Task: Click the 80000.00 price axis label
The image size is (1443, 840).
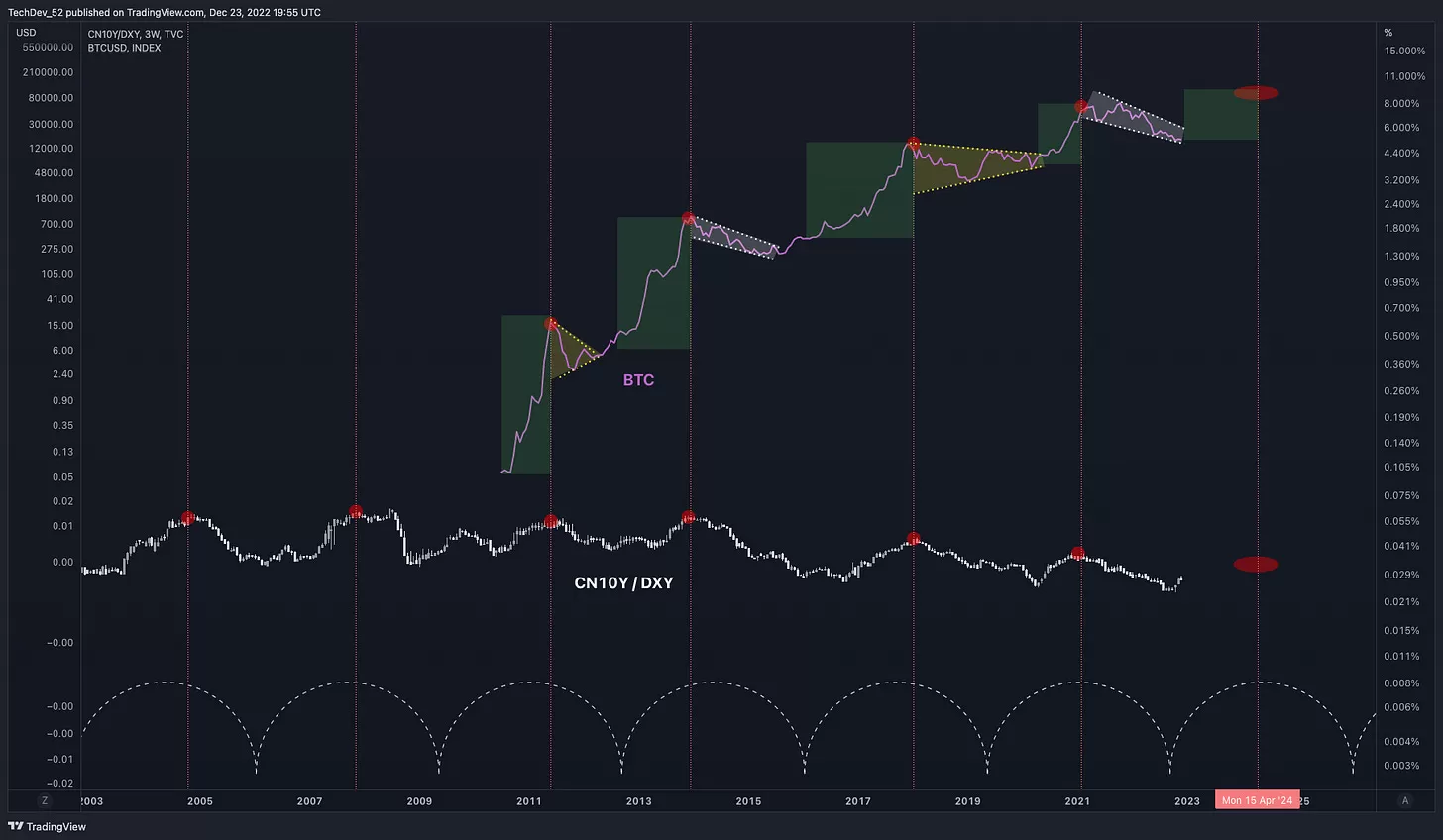Action: 51,98
